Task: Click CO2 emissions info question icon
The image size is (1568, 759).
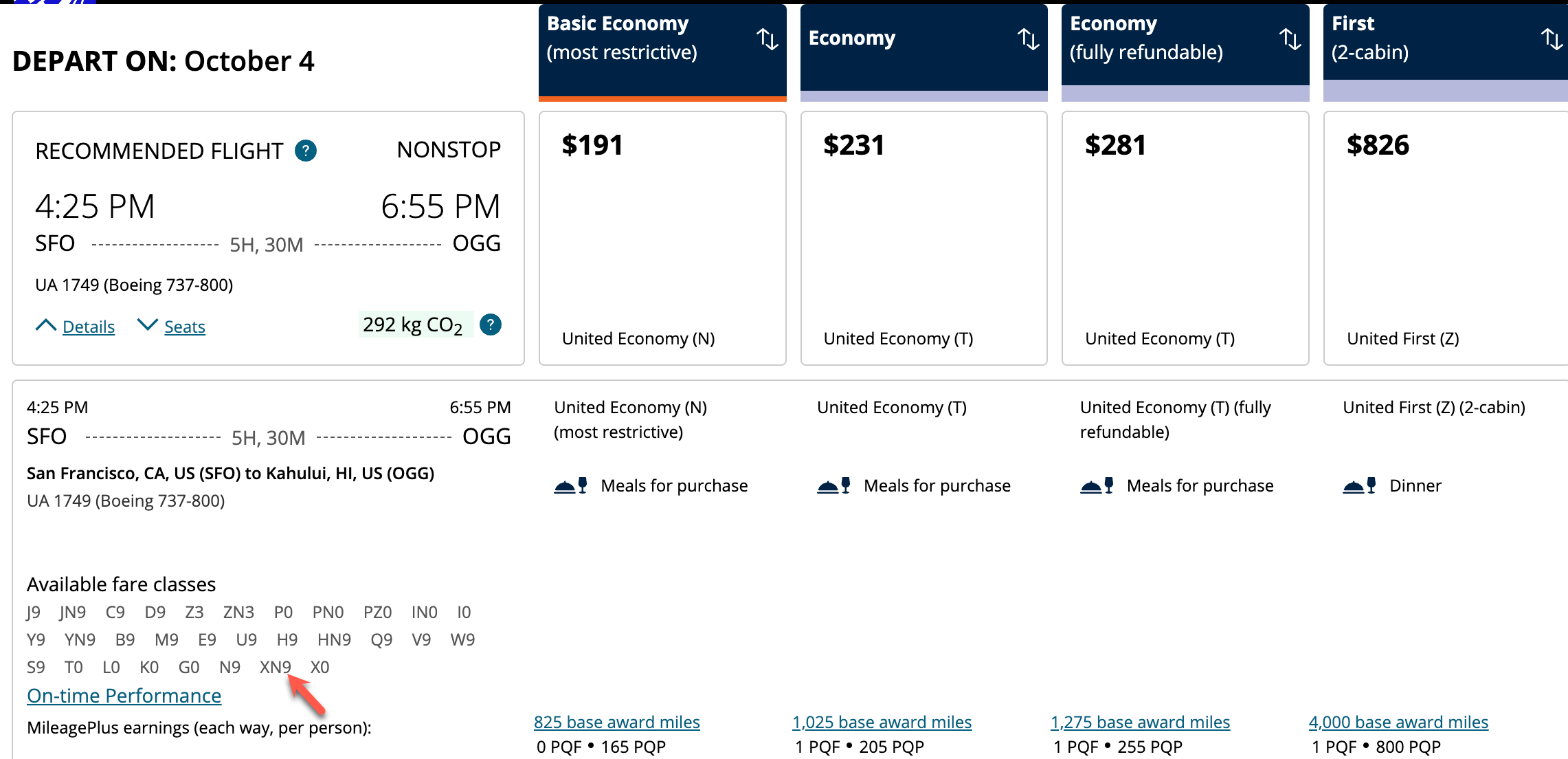Action: coord(490,324)
